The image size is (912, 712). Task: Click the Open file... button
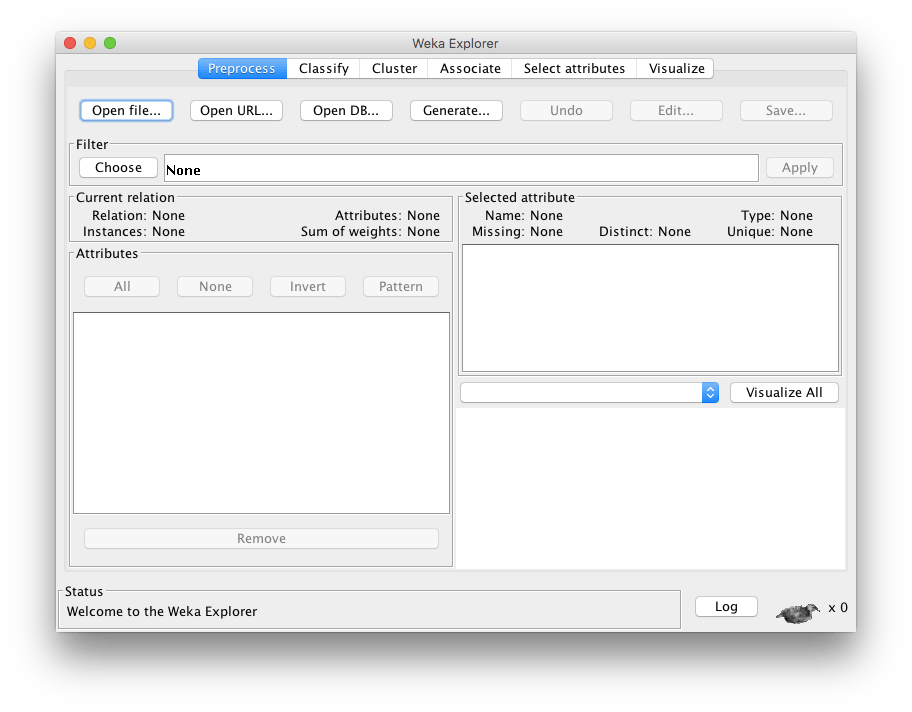(x=126, y=111)
